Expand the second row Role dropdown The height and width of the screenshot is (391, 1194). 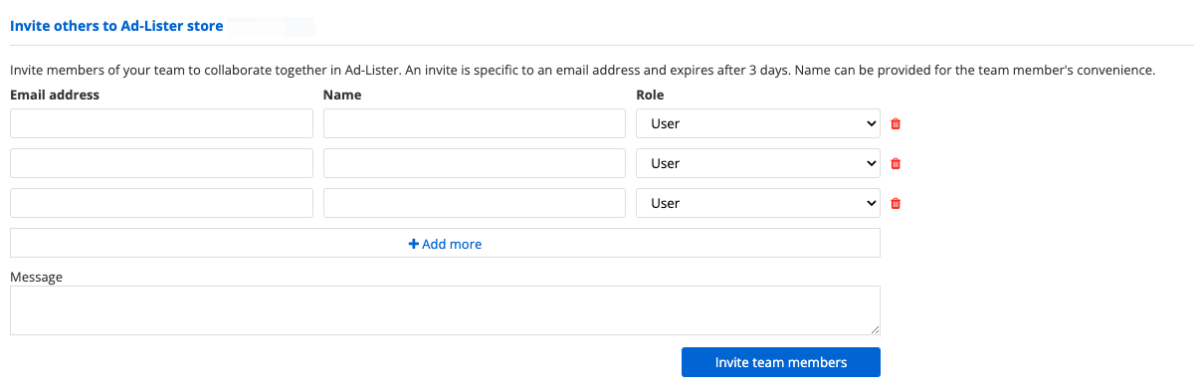758,163
